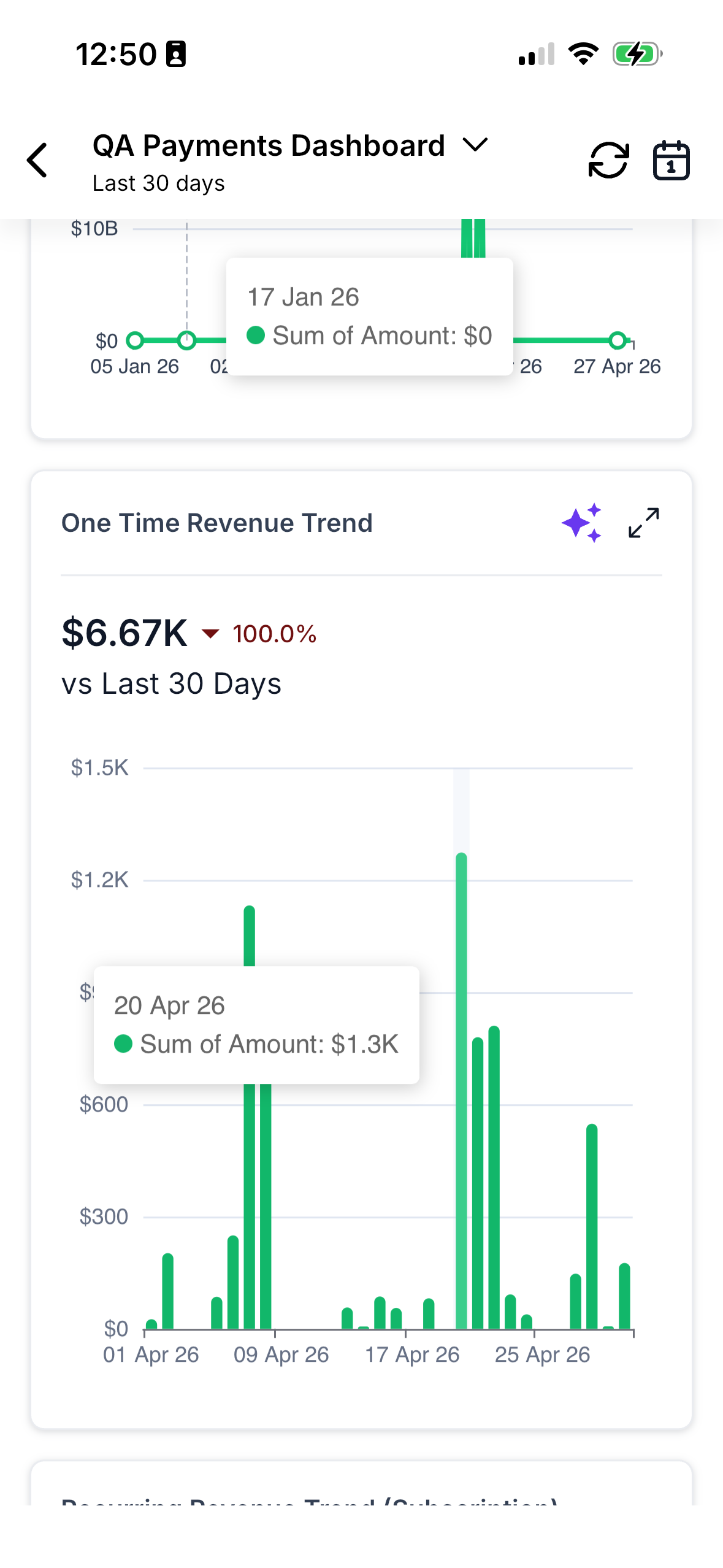Tap the battery charging status icon
This screenshot has height=1568, width=723.
638,54
